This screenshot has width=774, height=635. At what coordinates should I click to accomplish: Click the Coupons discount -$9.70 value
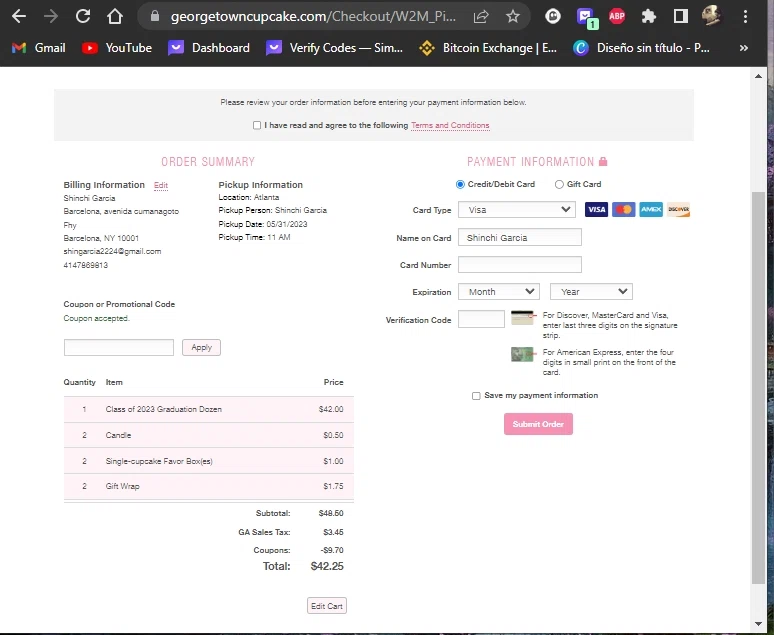click(332, 550)
